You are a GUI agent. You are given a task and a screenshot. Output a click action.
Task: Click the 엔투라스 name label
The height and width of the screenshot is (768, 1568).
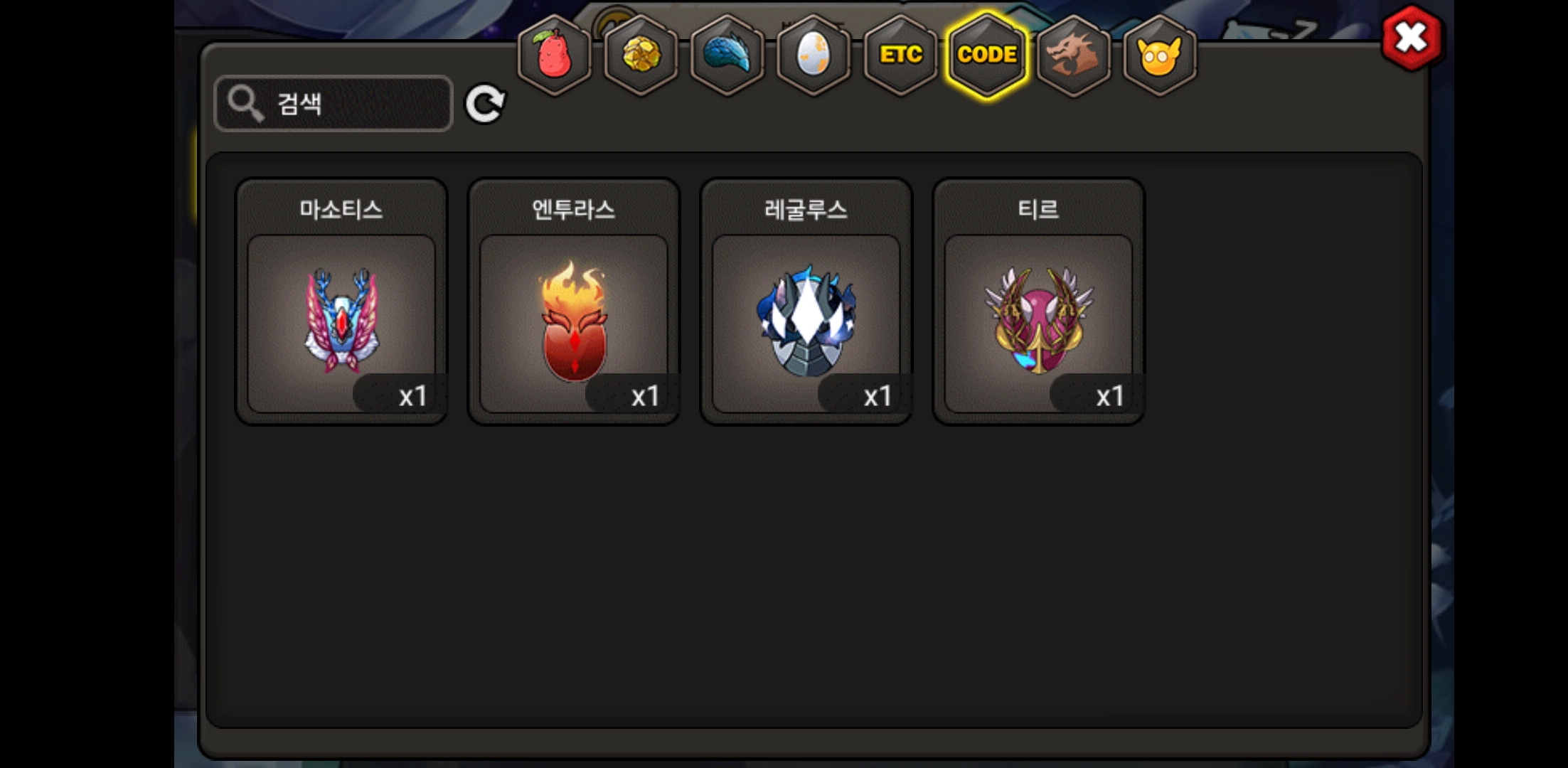574,209
